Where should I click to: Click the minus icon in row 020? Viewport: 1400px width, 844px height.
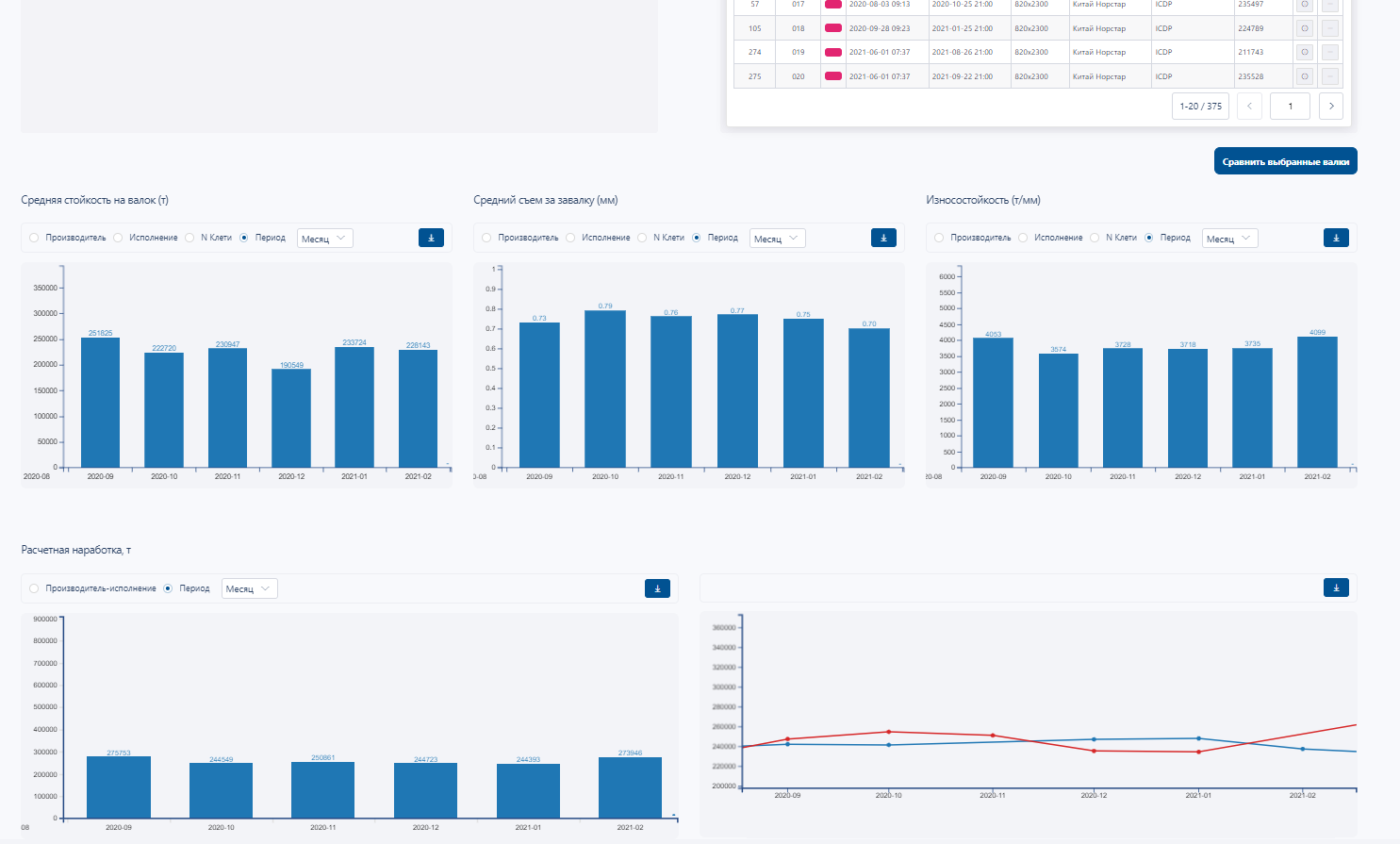click(x=1330, y=76)
